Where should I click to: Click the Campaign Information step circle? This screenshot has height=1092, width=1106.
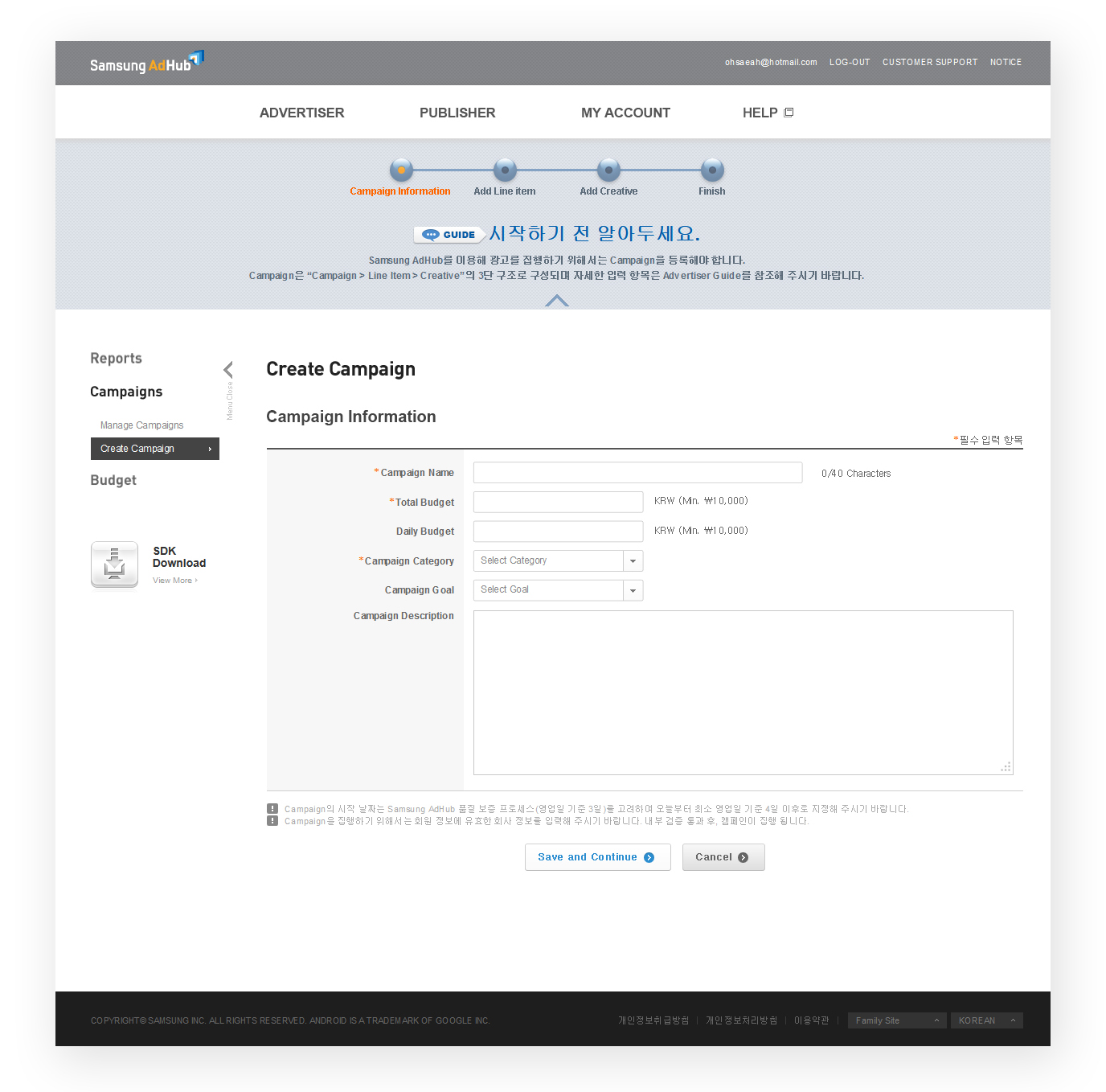point(401,170)
